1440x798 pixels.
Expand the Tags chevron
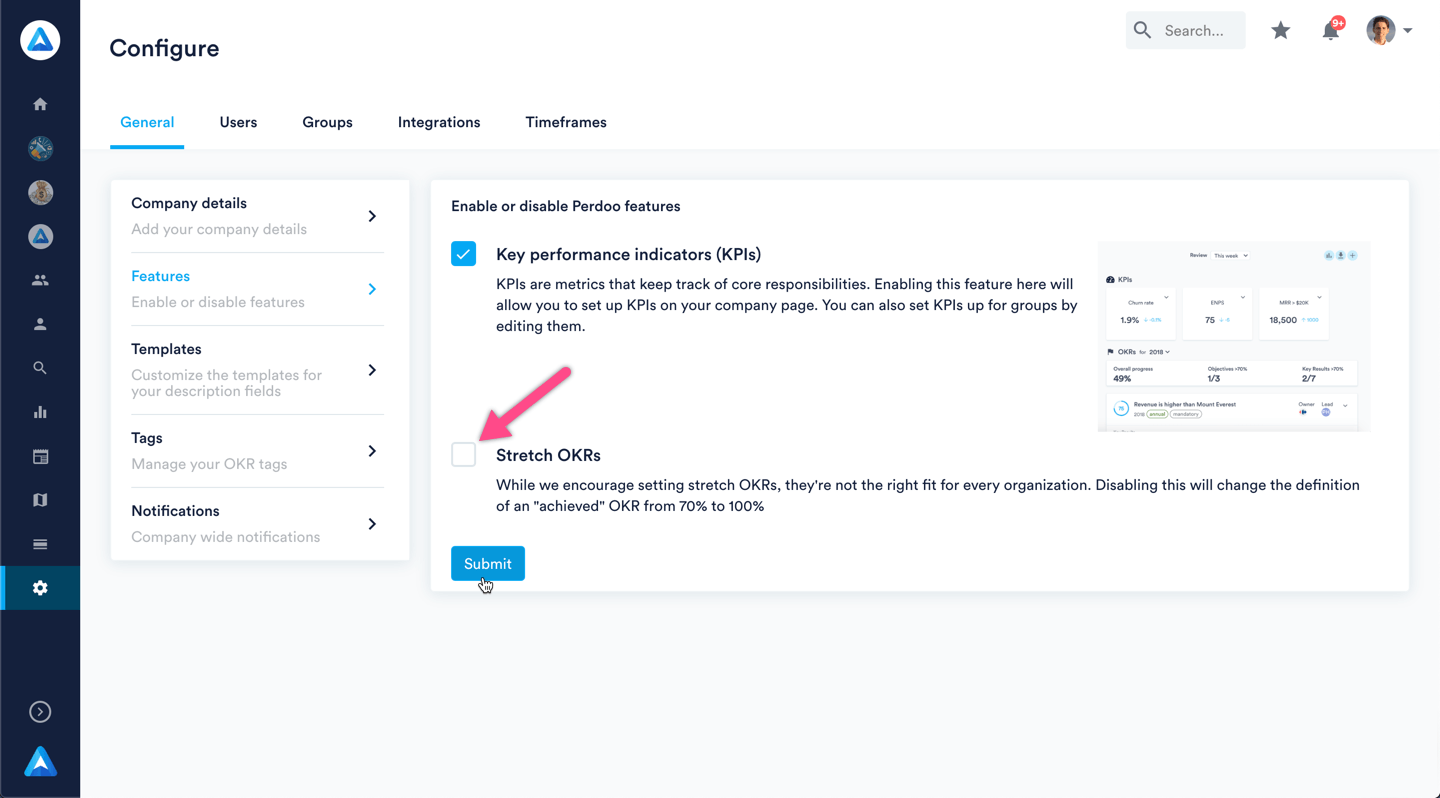[372, 451]
